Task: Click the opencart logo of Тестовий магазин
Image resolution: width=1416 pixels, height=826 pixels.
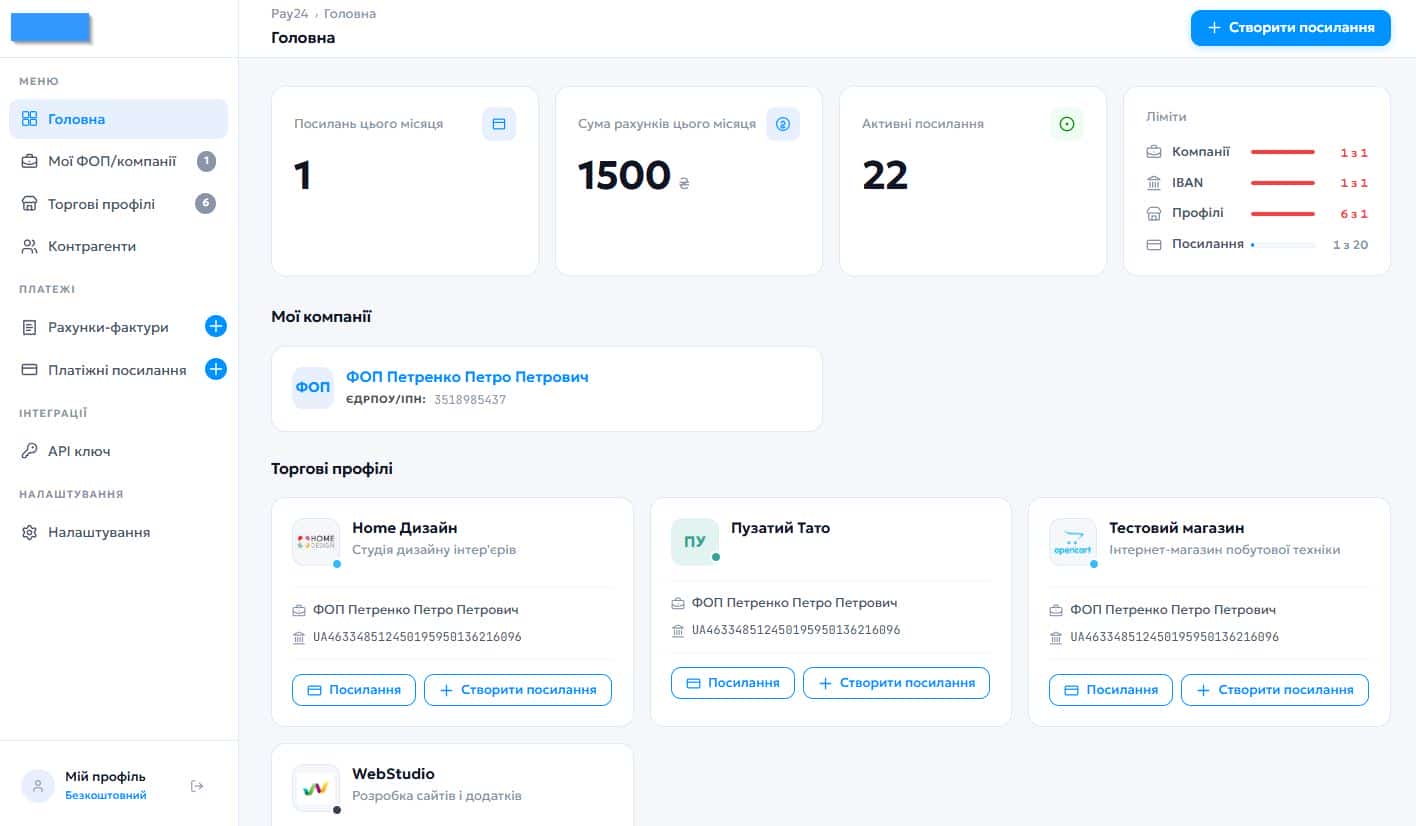Action: click(1073, 541)
